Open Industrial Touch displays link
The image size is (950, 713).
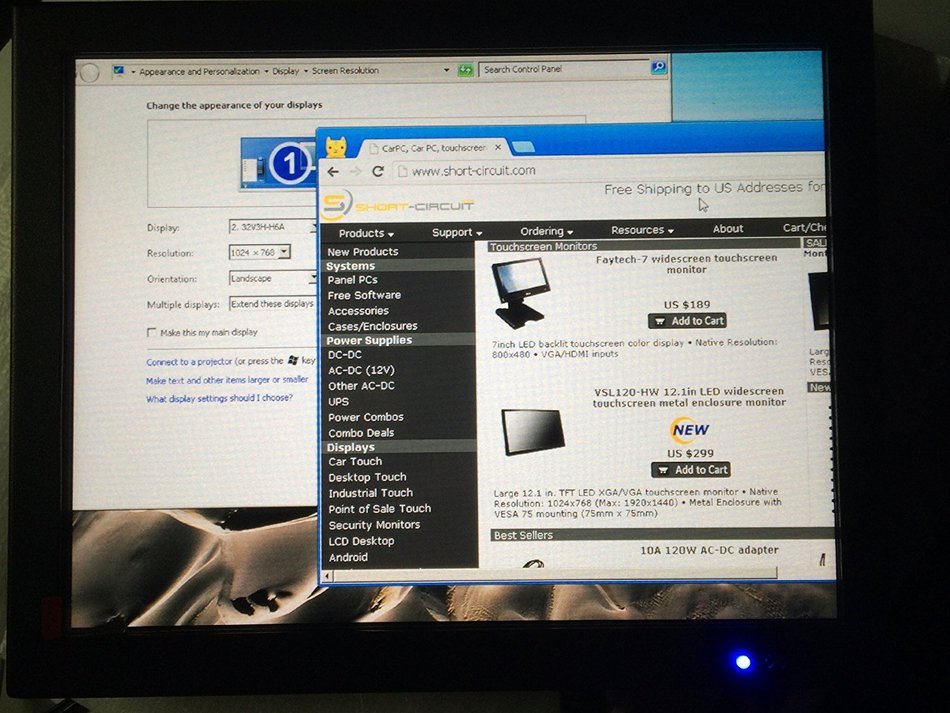click(370, 493)
